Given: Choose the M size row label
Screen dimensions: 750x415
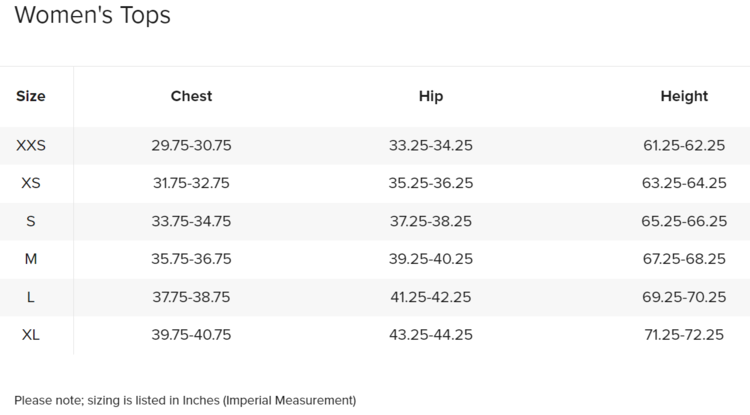Looking at the screenshot, I should pyautogui.click(x=31, y=259).
